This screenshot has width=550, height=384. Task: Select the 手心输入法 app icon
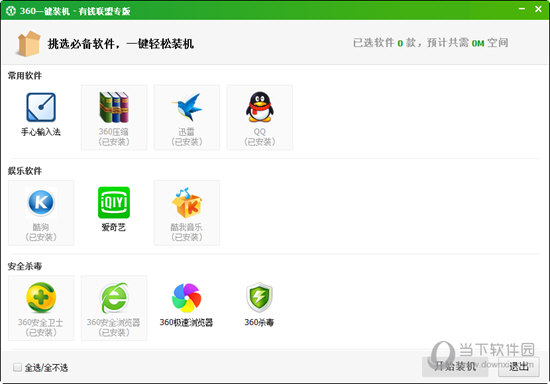coord(41,107)
